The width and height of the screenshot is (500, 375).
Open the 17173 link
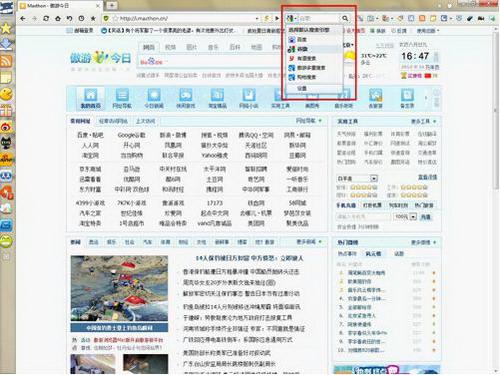(215, 203)
